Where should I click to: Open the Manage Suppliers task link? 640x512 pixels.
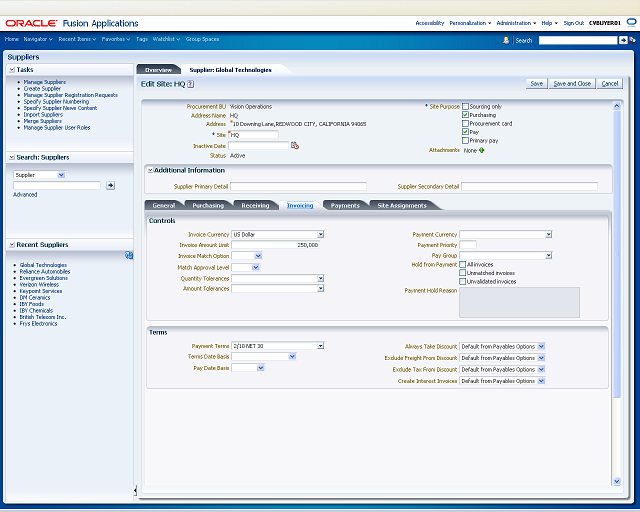(44, 82)
